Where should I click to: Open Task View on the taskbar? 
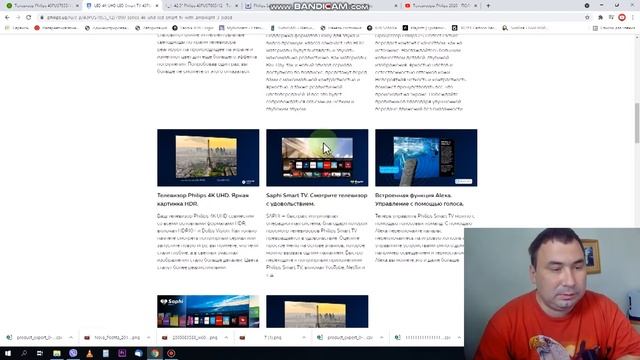tap(40, 353)
